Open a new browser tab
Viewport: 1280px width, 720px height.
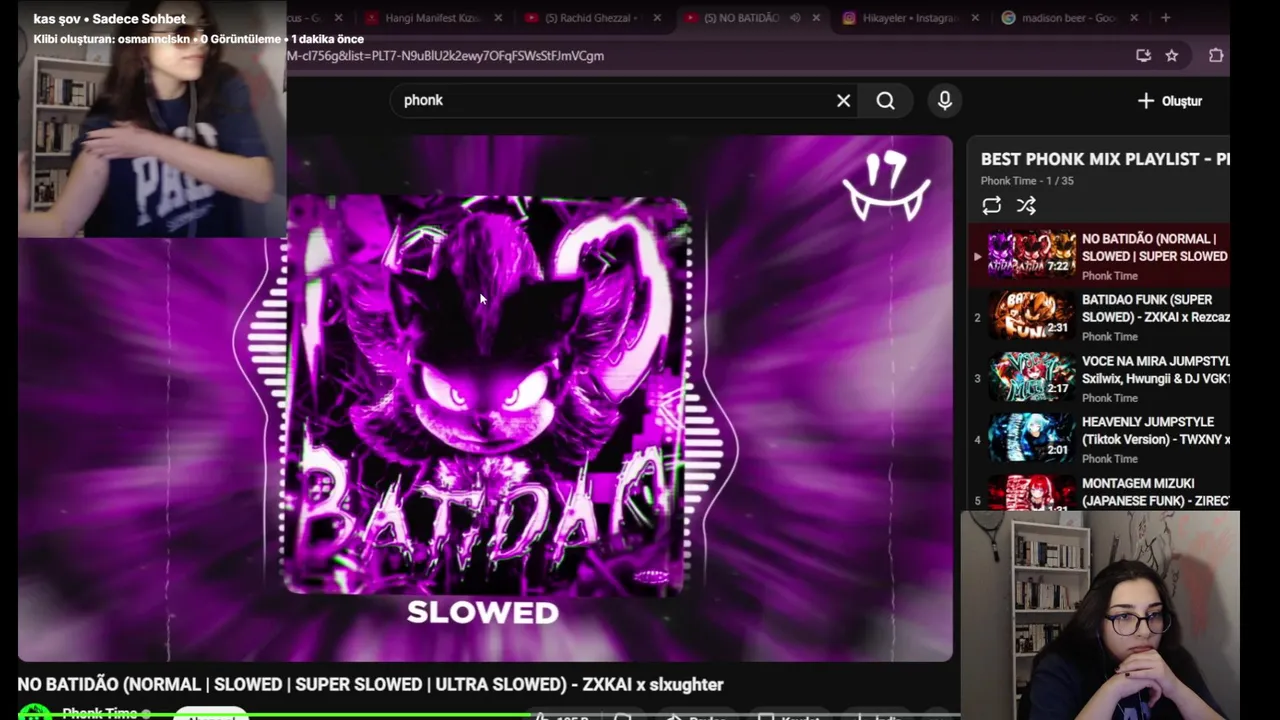[1165, 18]
